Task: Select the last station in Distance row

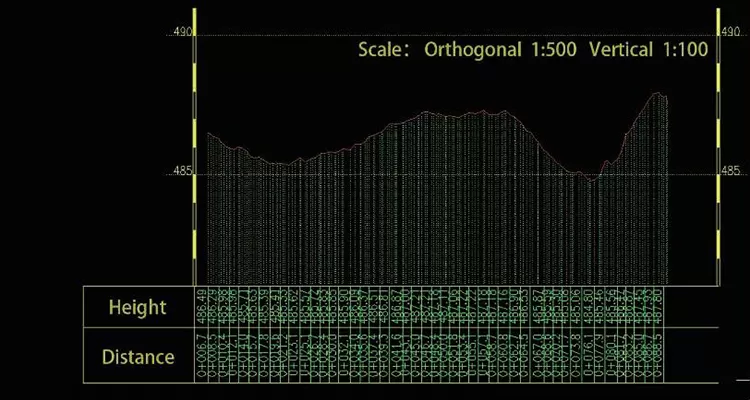Action: [663, 355]
